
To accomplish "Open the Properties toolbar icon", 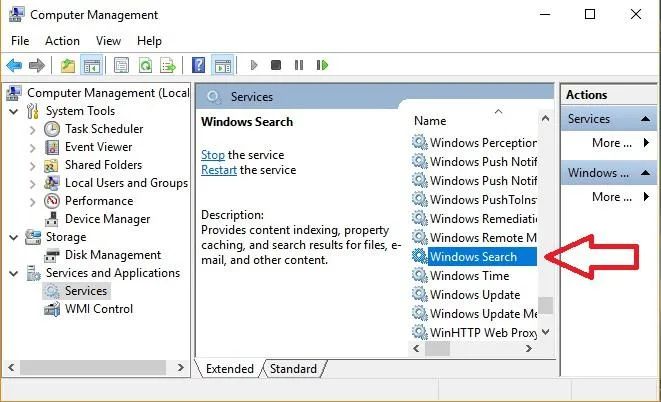I will click(121, 65).
